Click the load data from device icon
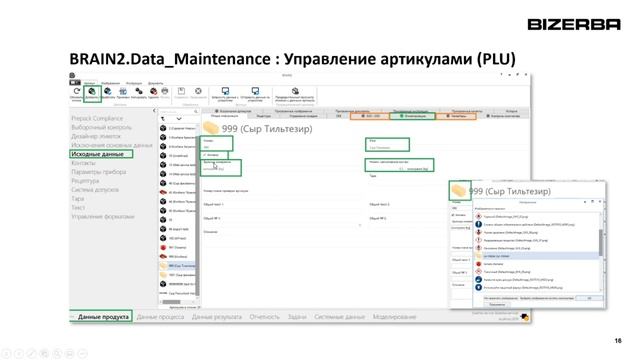The height and width of the screenshot is (360, 640). click(225, 91)
